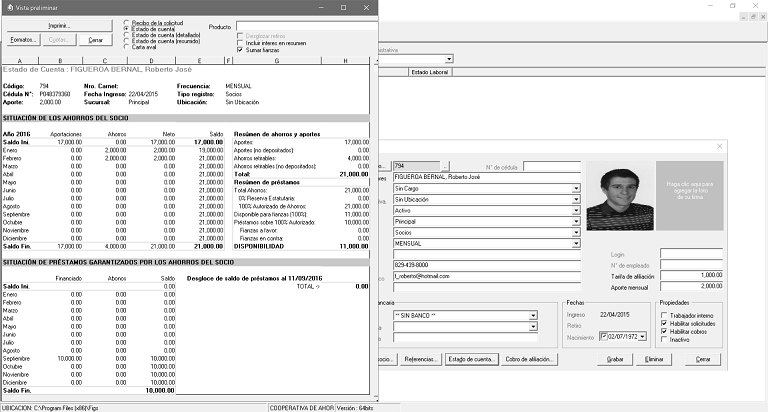Open the Sin Cargo dropdown
This screenshot has width=768, height=412.
pos(576,188)
